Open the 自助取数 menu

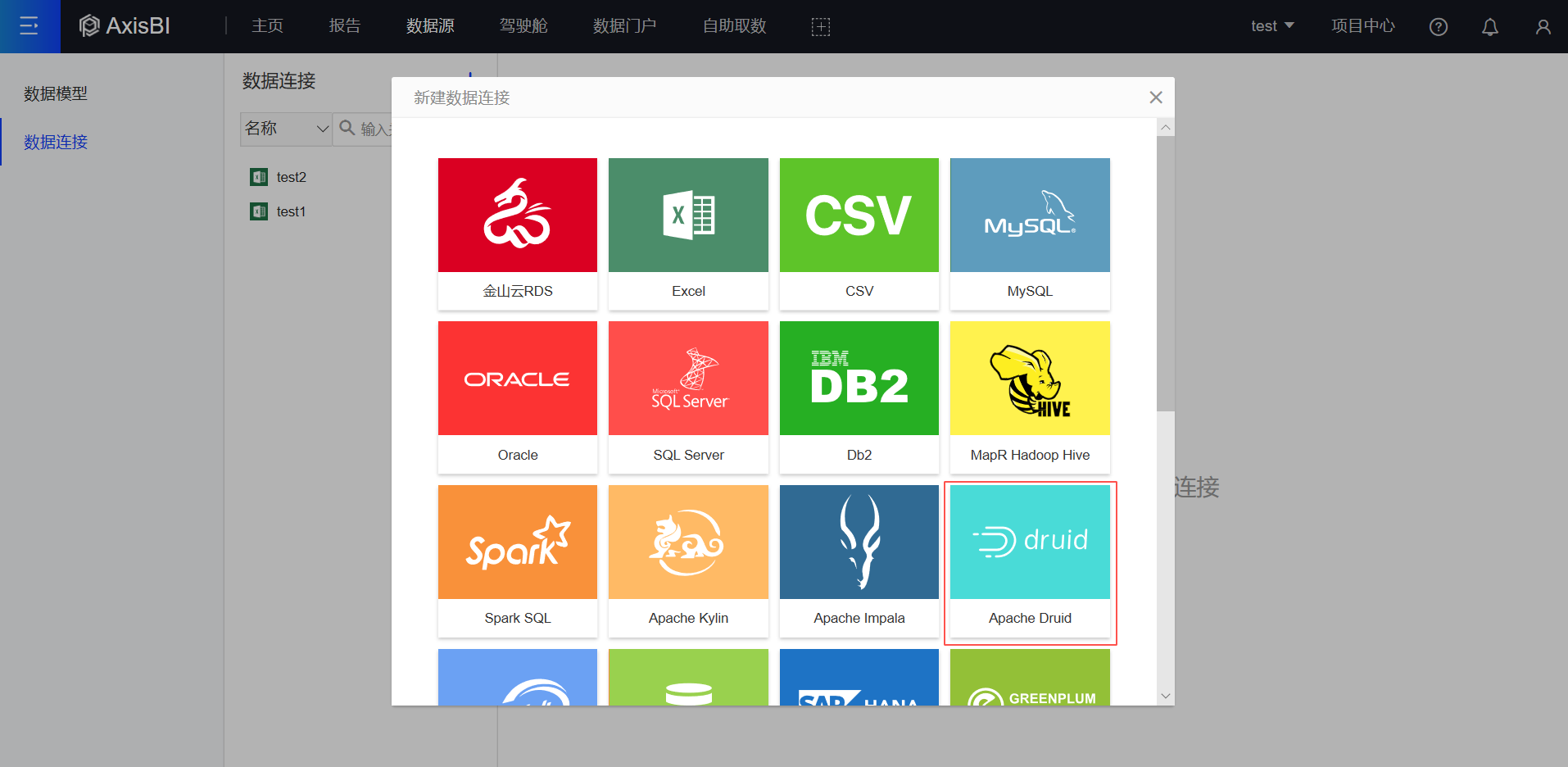pyautogui.click(x=734, y=26)
